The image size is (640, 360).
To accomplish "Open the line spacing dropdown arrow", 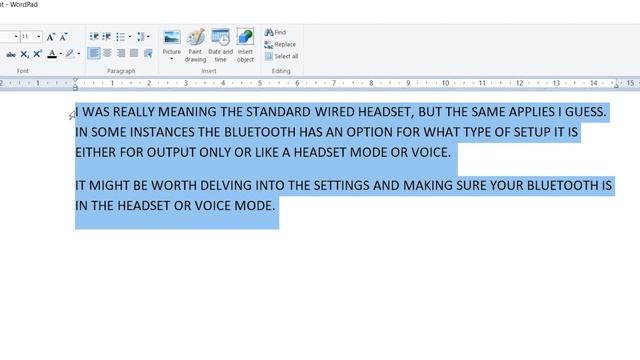I will tap(148, 37).
